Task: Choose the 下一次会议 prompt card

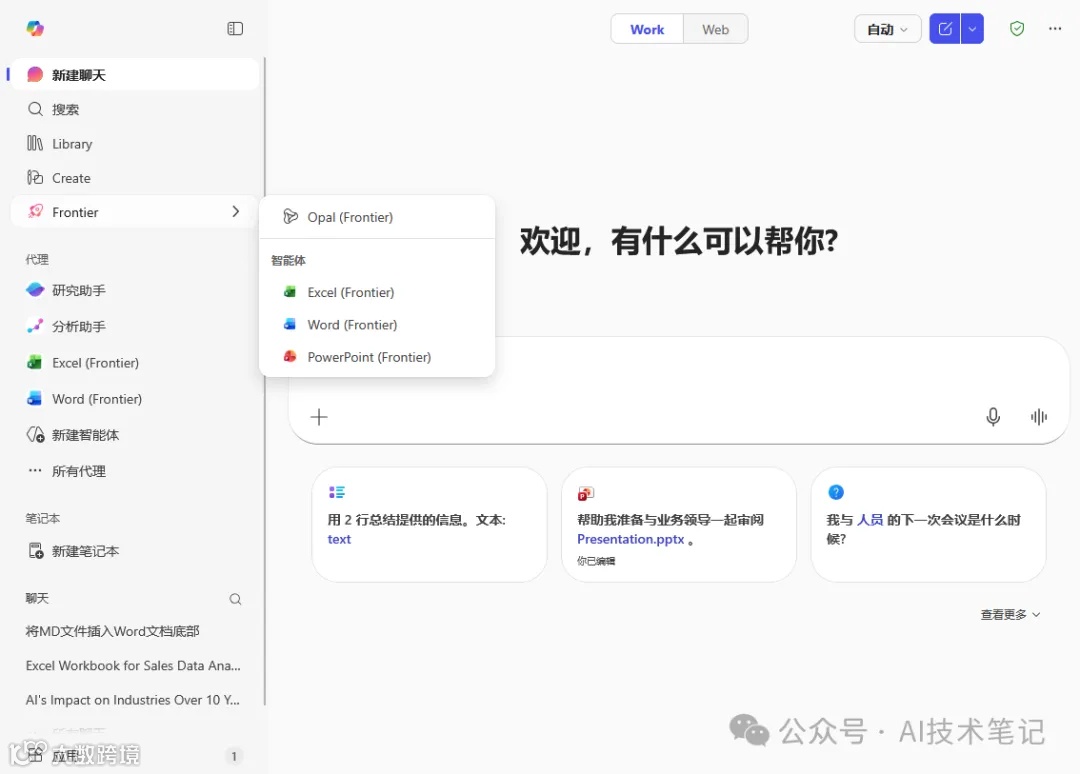Action: (x=928, y=525)
